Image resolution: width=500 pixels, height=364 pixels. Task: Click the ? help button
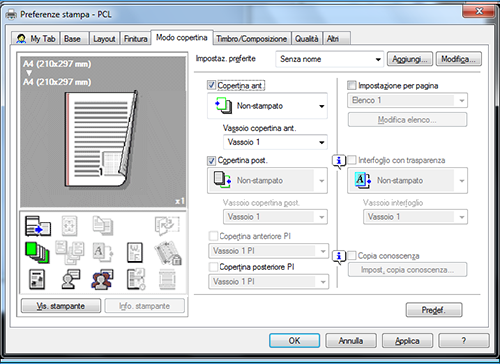(464, 341)
